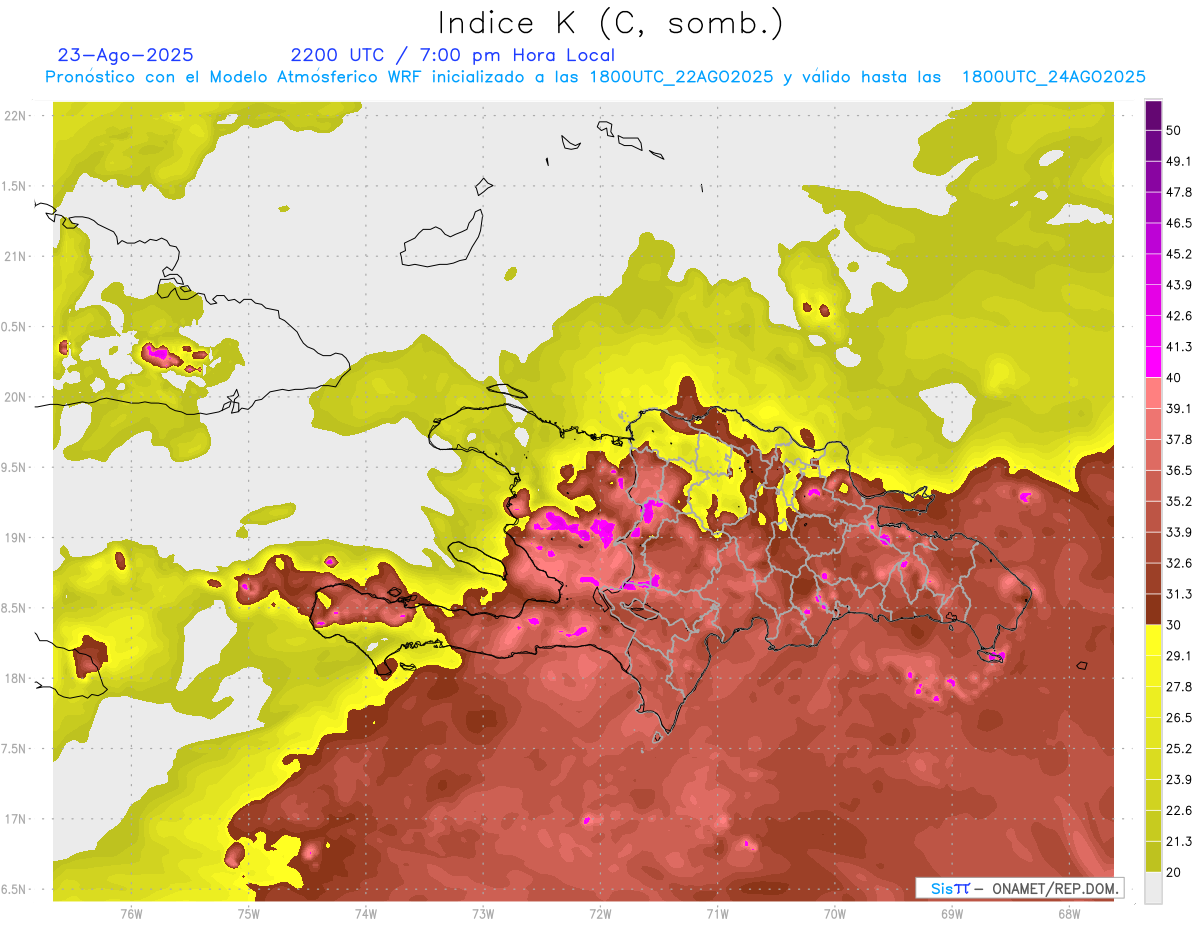Viewport: 1200px width, 927px height.
Task: Click the "32.6" color scale label
Action: [x=1179, y=563]
